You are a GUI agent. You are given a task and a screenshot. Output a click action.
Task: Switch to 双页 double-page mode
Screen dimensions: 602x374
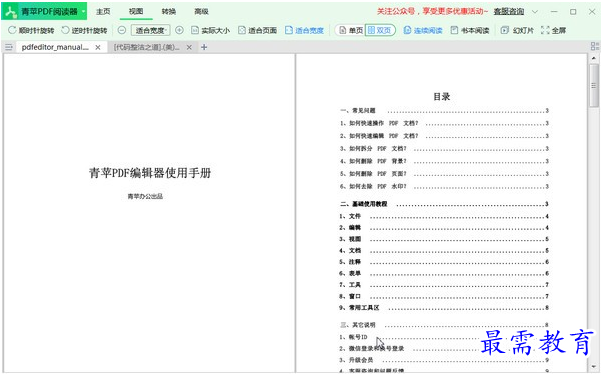coord(380,30)
